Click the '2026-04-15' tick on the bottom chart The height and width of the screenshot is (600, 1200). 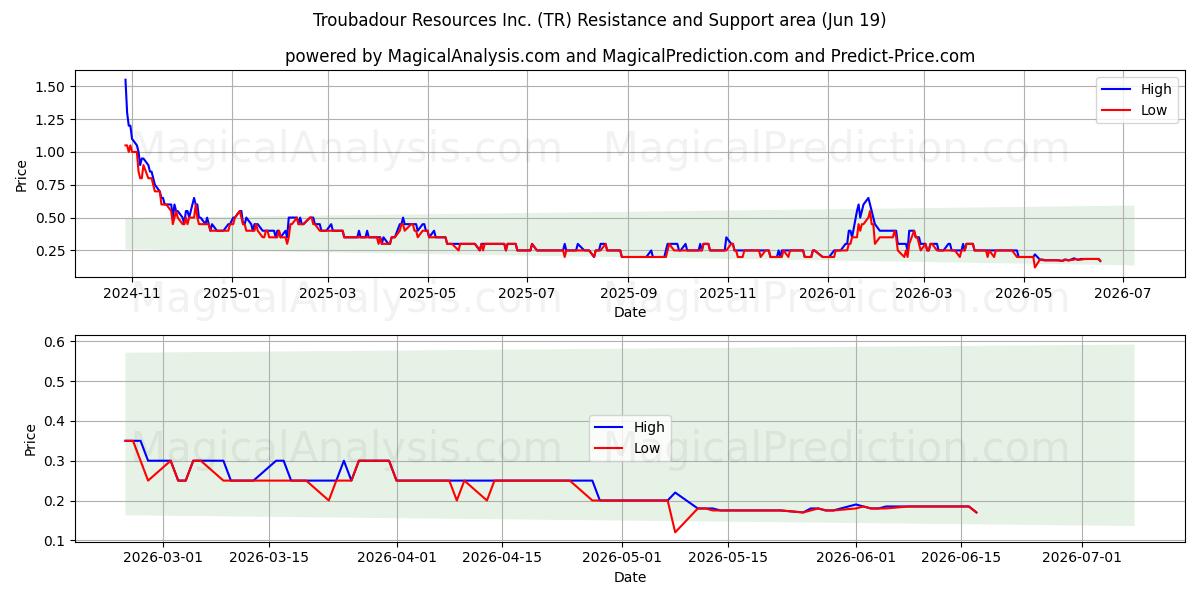(x=503, y=558)
